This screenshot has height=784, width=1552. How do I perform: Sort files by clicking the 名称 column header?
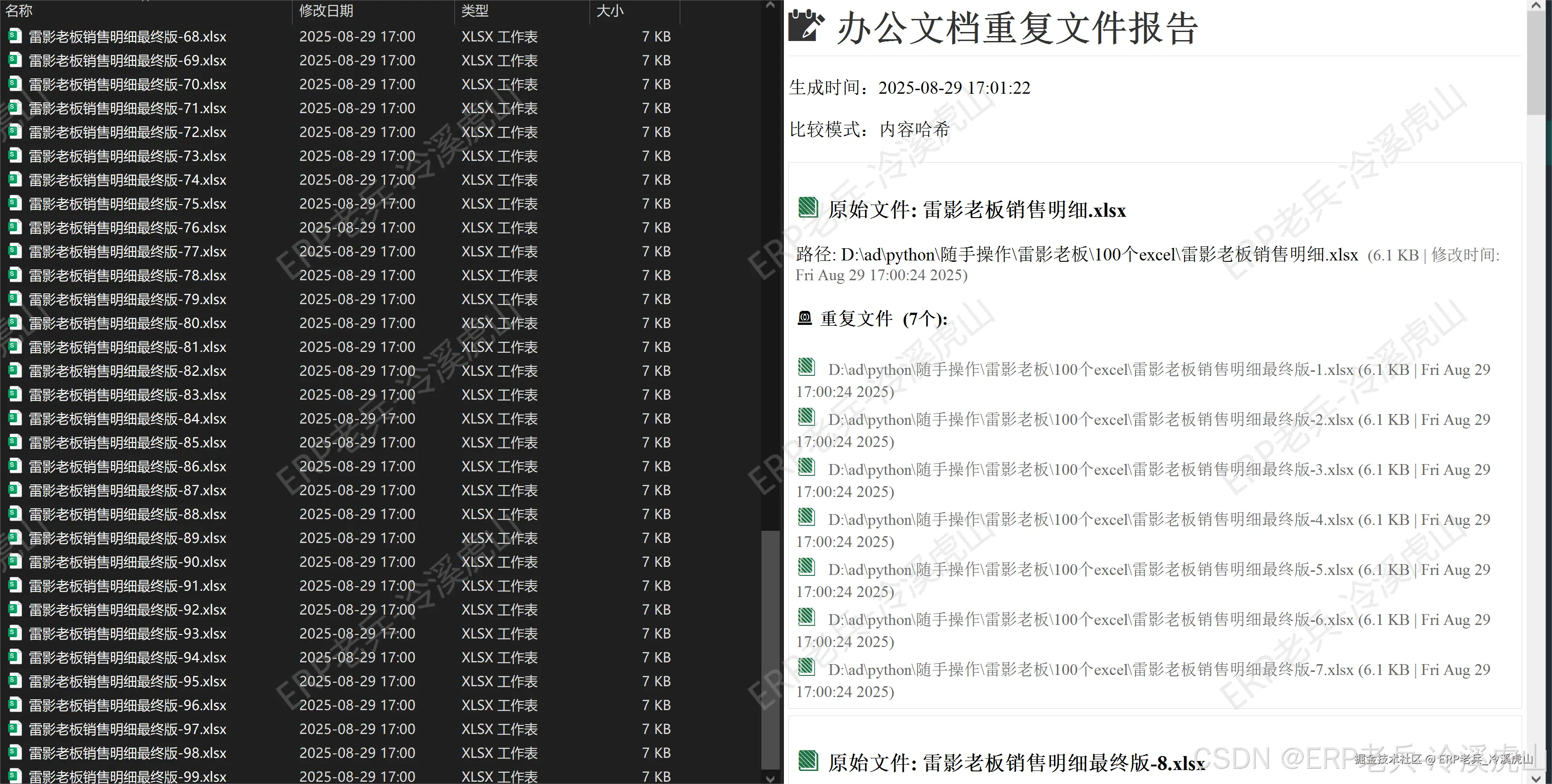[x=18, y=10]
